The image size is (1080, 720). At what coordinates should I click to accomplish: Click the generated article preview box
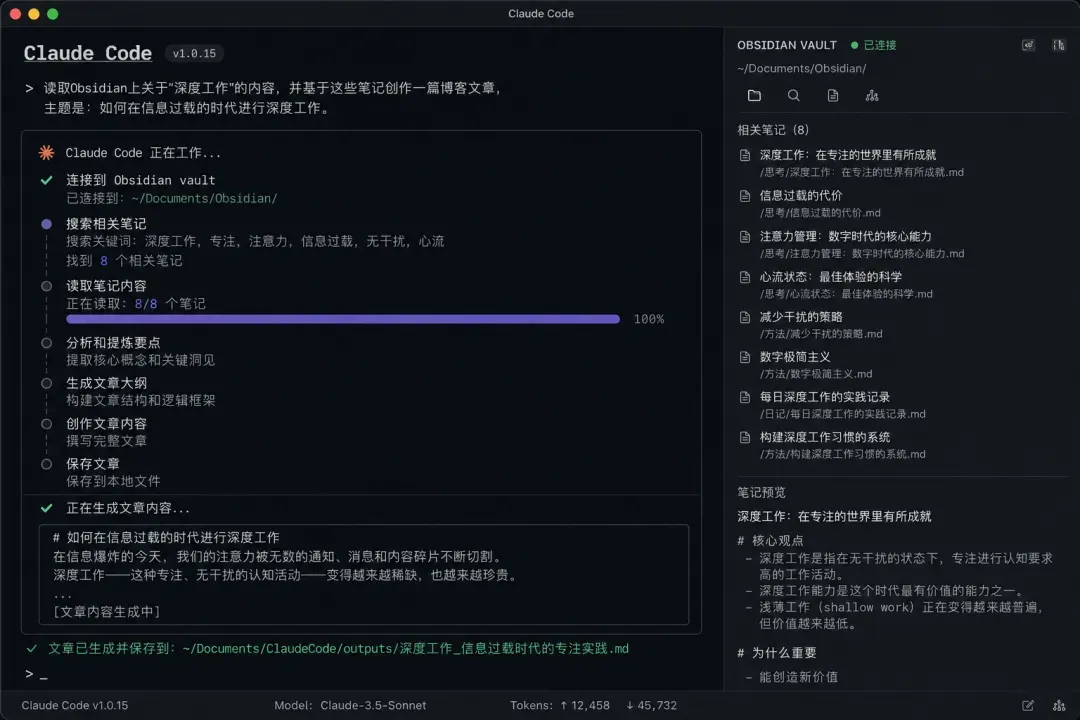tap(364, 575)
